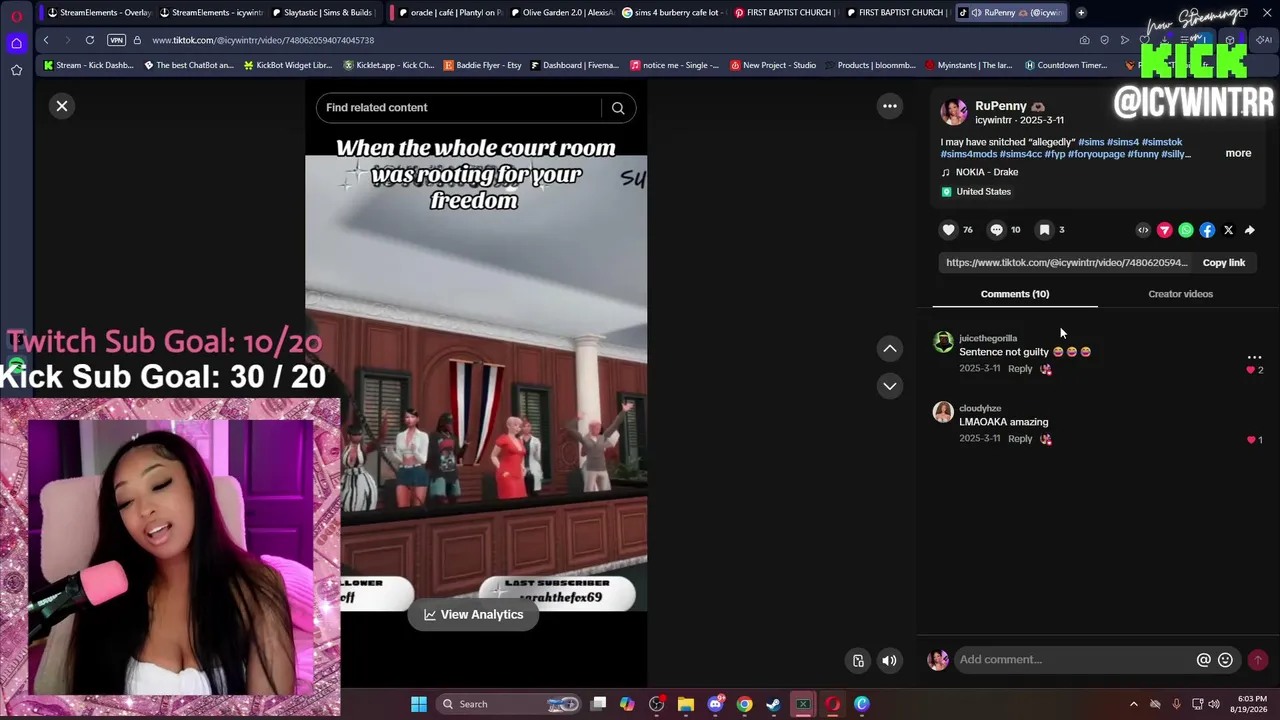Open RuPenny's profile avatar

[x=954, y=112]
